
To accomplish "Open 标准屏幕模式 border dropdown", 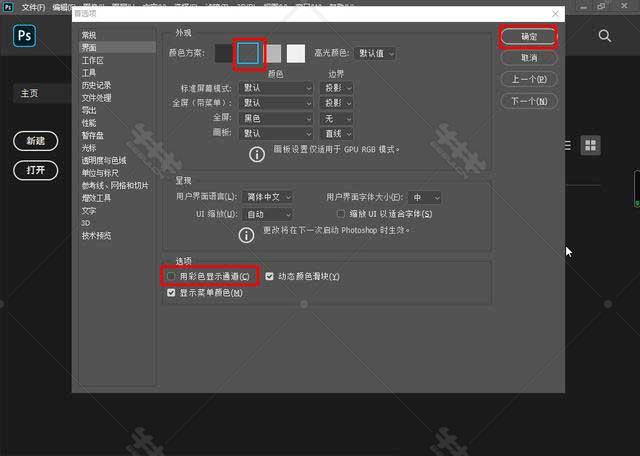I will 337,88.
